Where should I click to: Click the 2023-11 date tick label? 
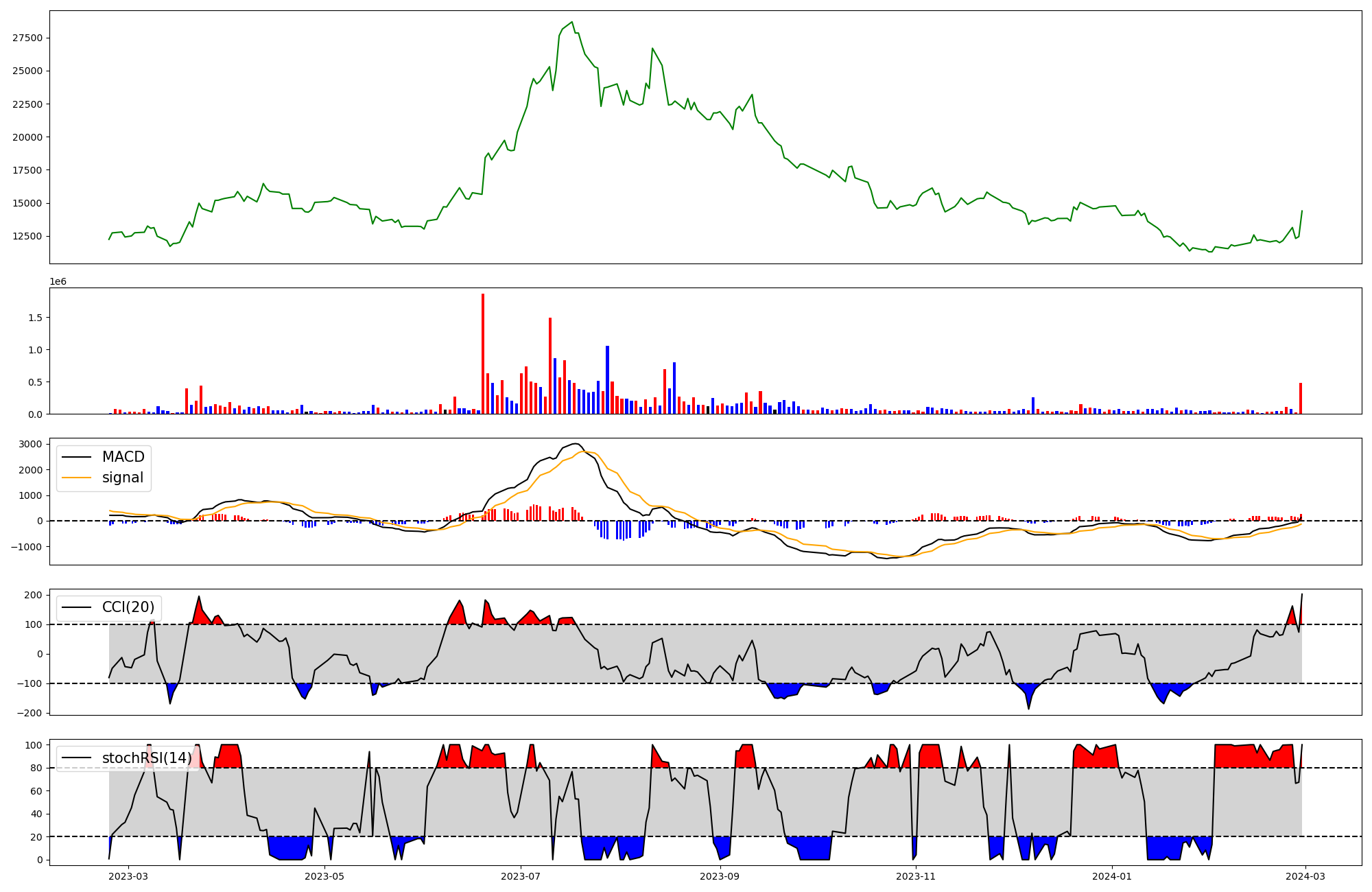coord(916,876)
